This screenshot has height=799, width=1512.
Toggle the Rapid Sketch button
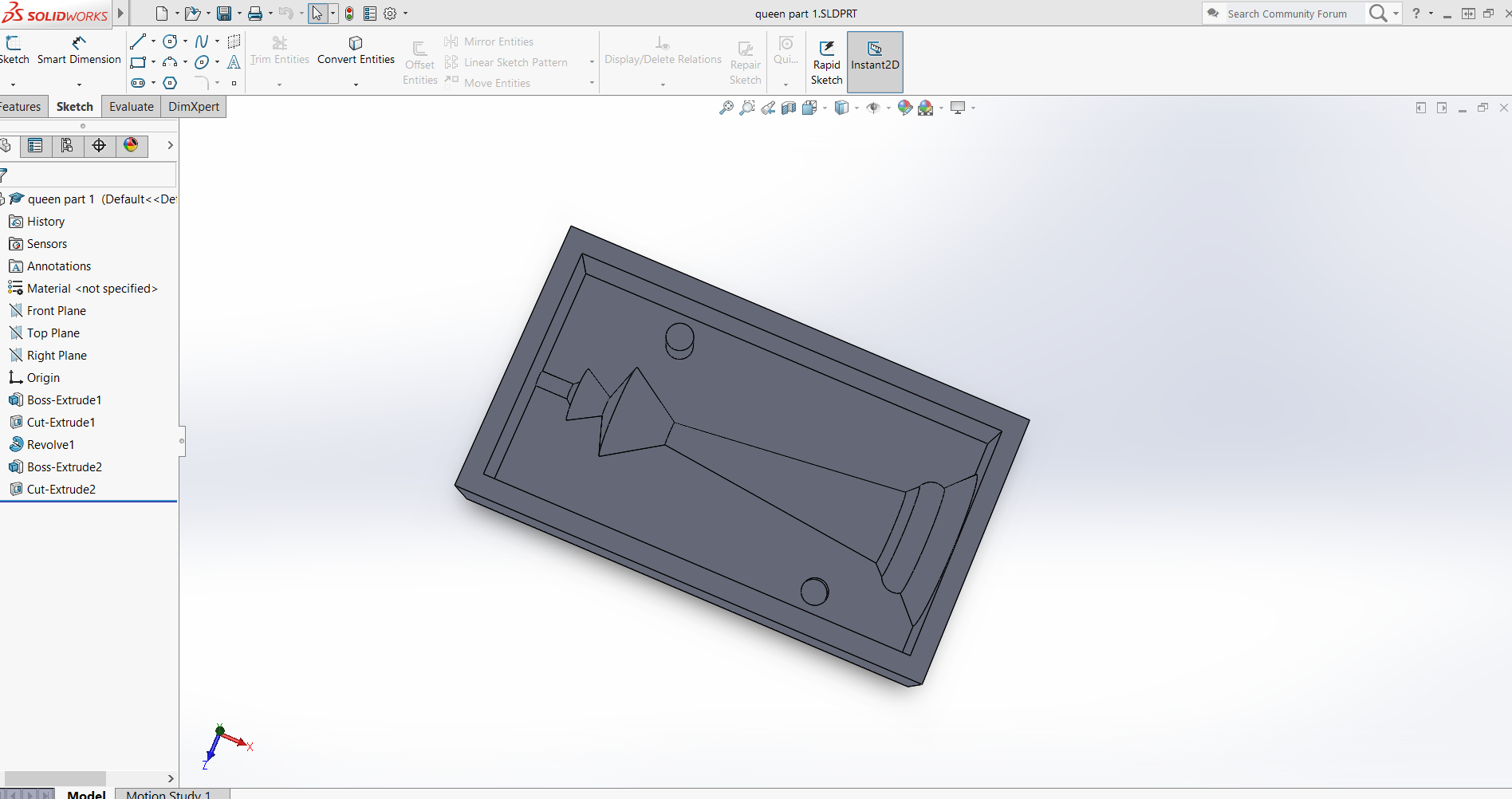826,62
